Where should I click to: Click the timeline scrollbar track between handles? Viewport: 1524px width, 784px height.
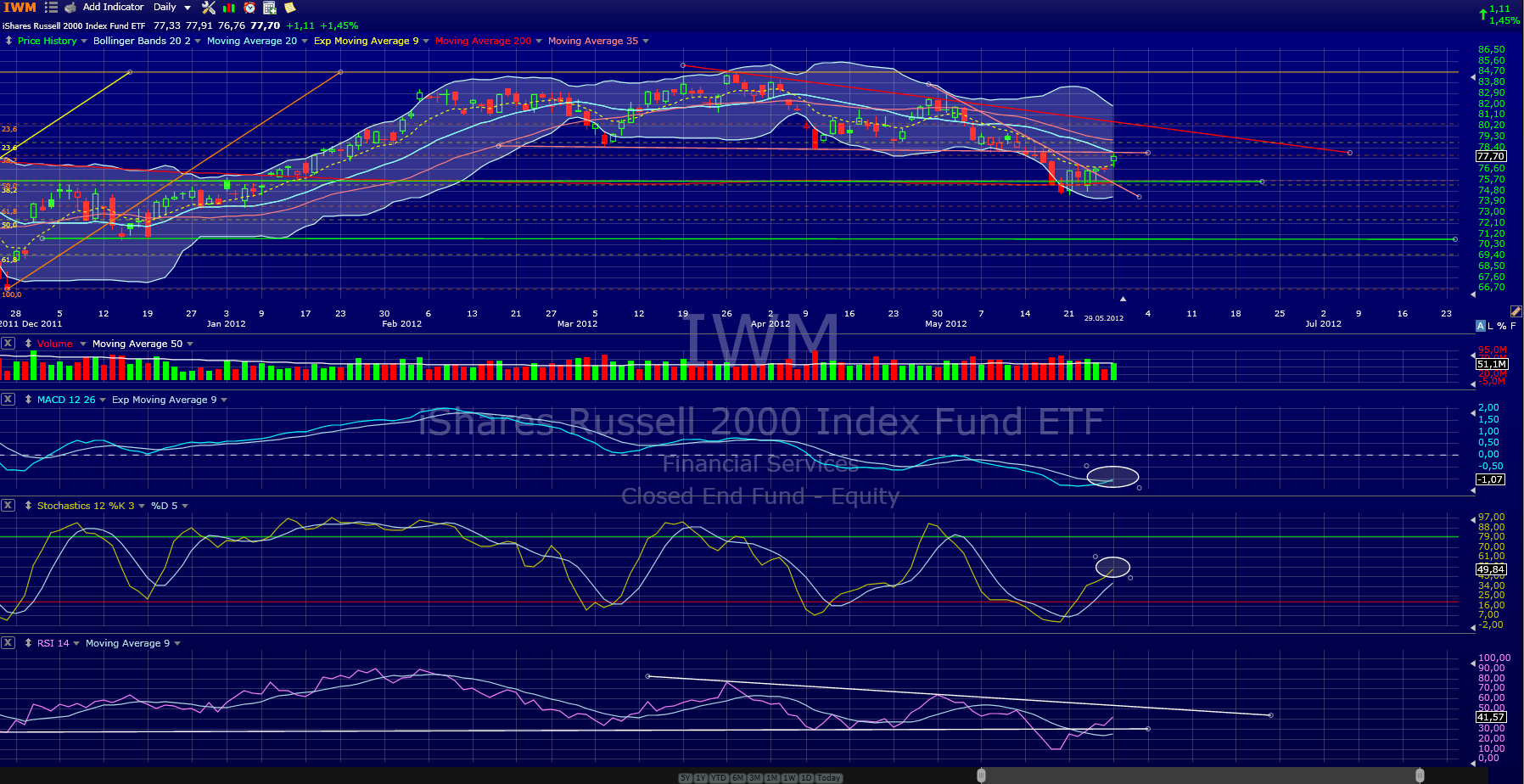[1200, 776]
